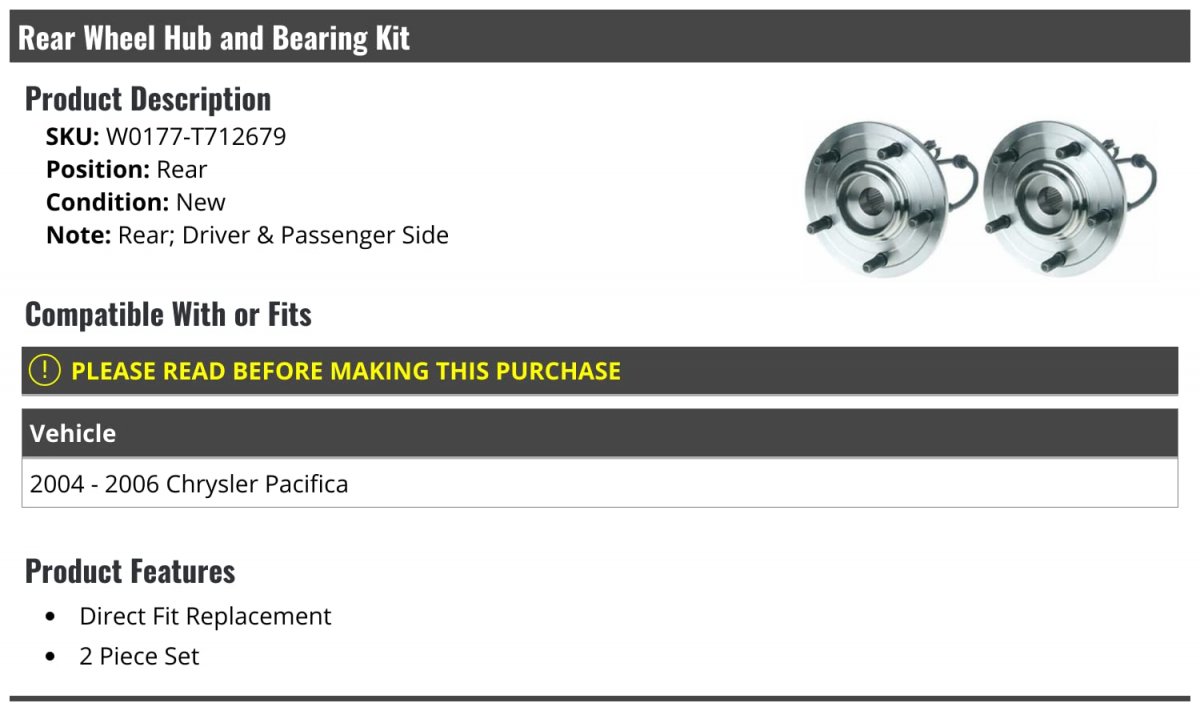Click the Vehicle column header
This screenshot has width=1200, height=711.
[600, 433]
